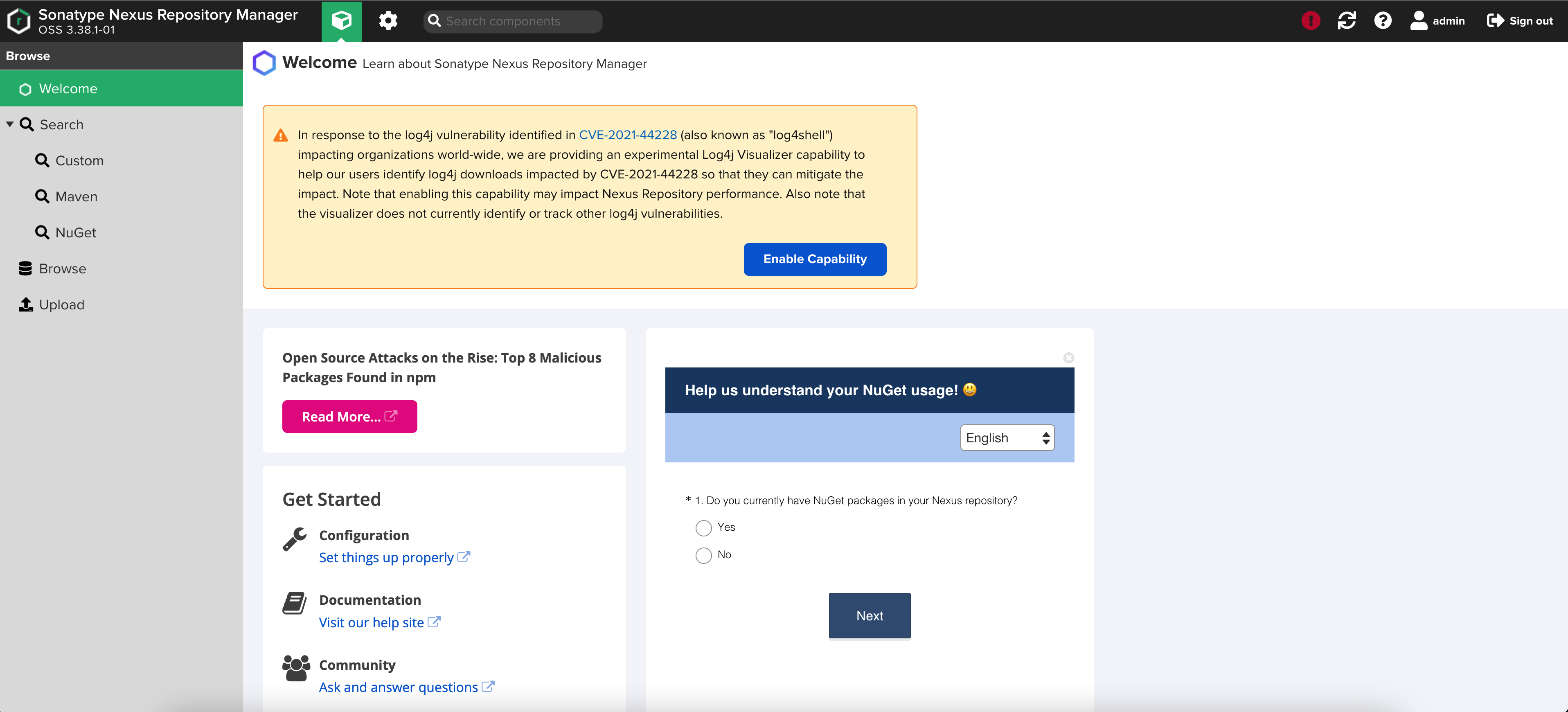Click the Enable Capability button
Screen dimensions: 1568x712
click(814, 259)
